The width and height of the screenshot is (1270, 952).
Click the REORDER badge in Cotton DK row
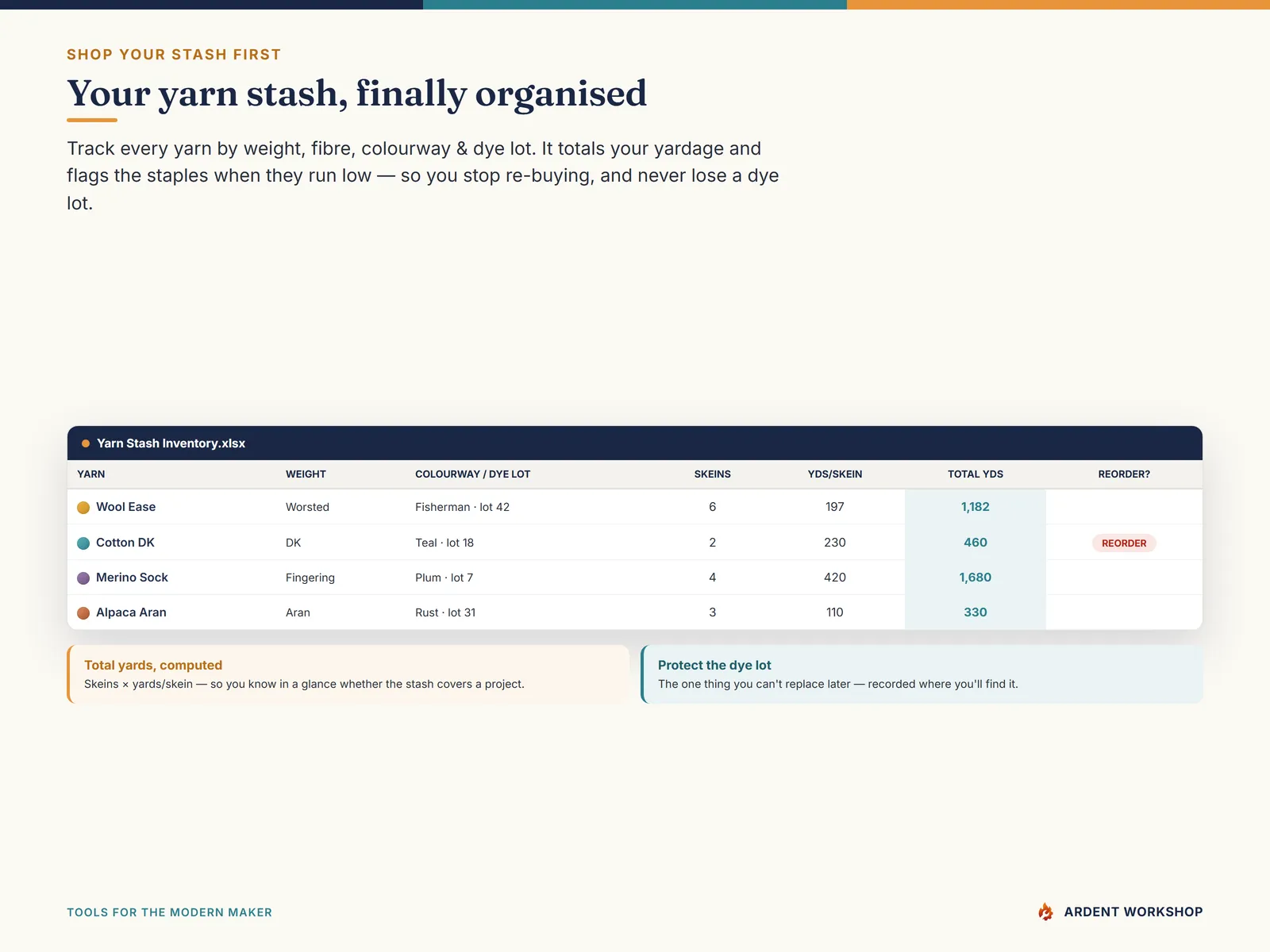pos(1124,543)
